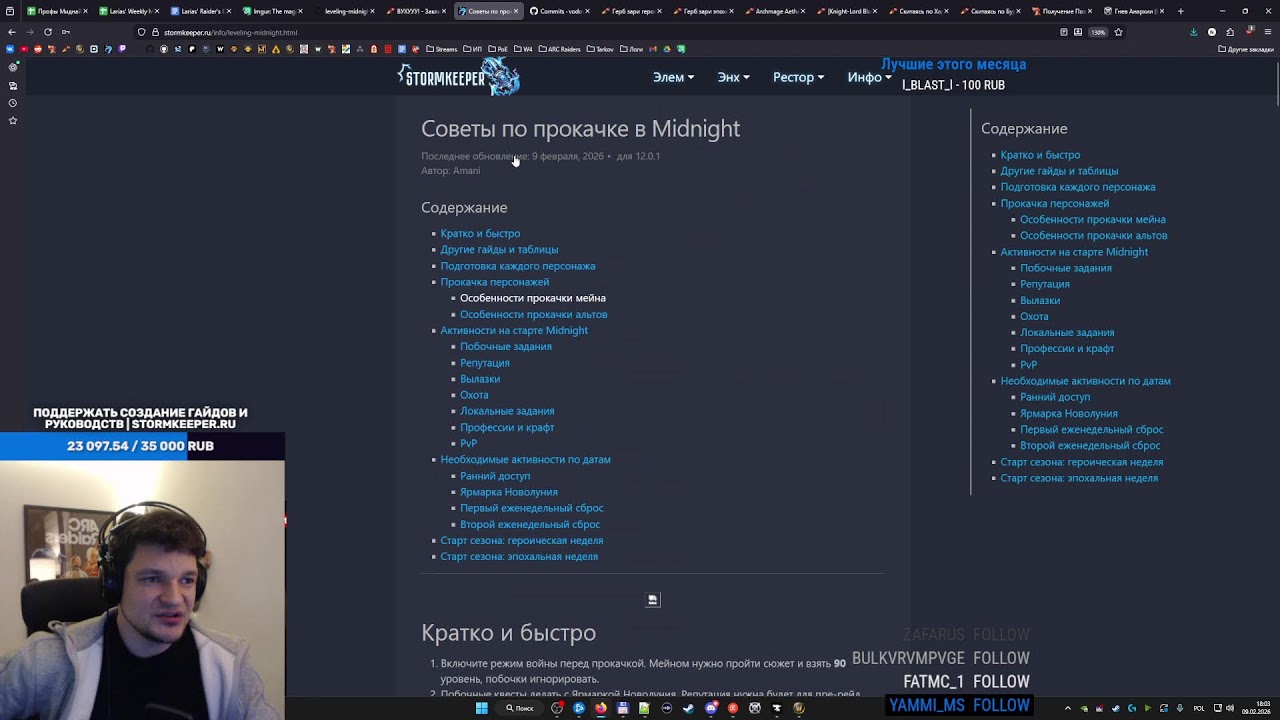Open Ранний доступ in right sidebar contents

[1055, 397]
